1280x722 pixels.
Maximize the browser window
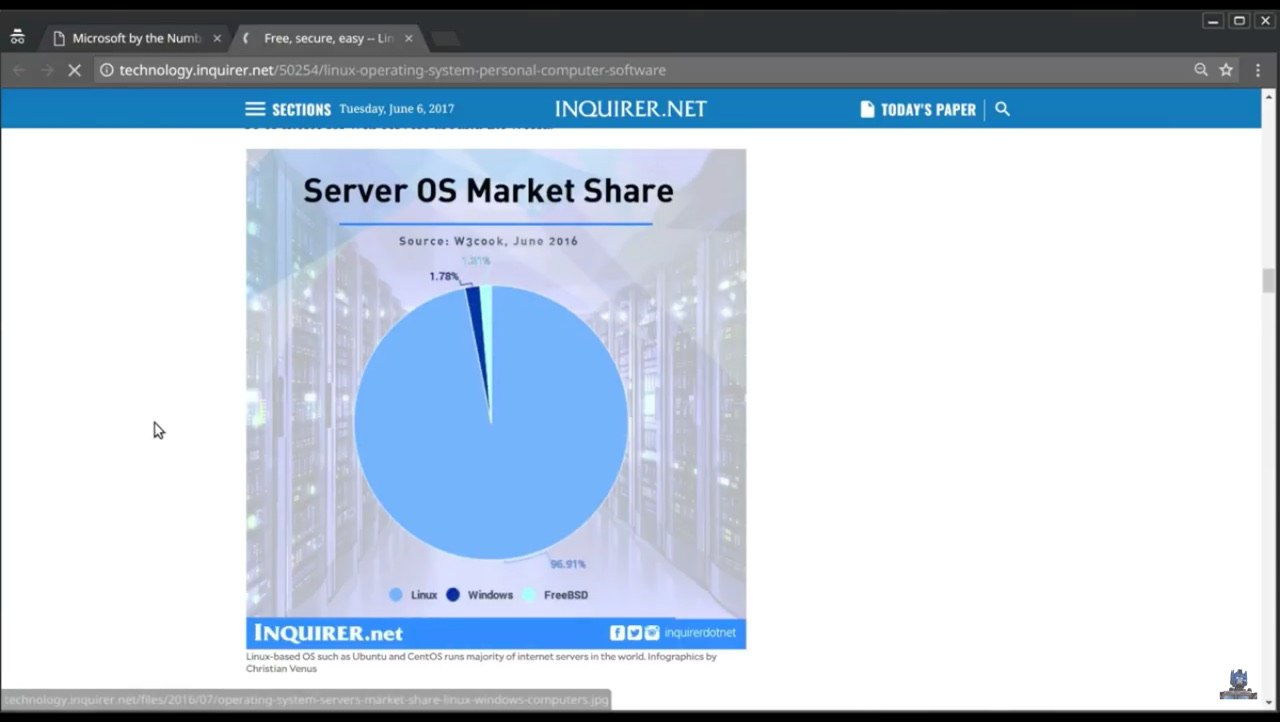point(1239,21)
